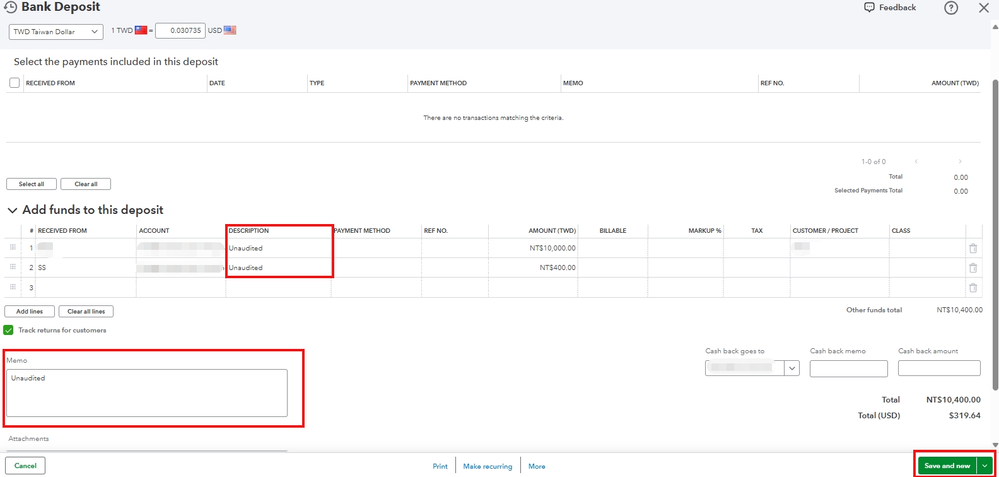
Task: Click the Attachments label
Action: (28, 439)
